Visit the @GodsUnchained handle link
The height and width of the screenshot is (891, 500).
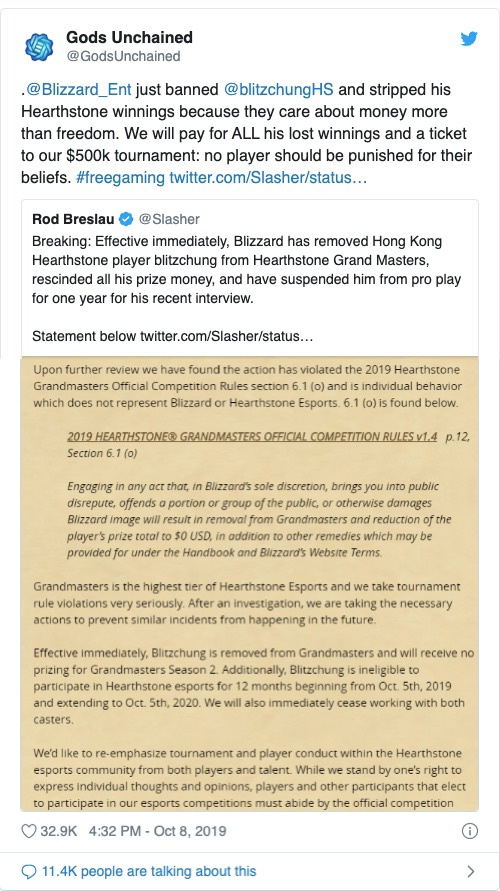(123, 56)
